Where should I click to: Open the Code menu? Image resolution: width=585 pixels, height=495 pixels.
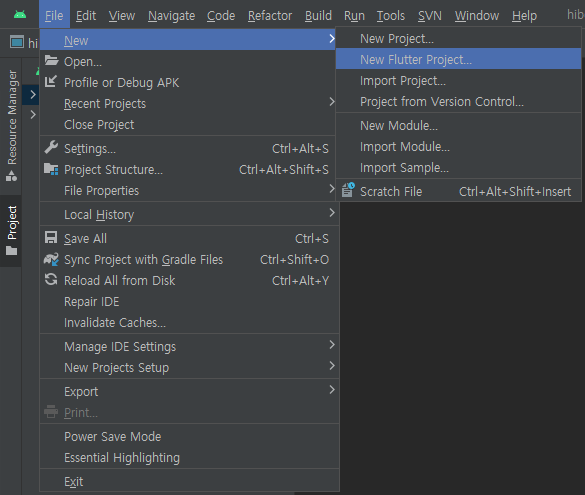pyautogui.click(x=221, y=16)
